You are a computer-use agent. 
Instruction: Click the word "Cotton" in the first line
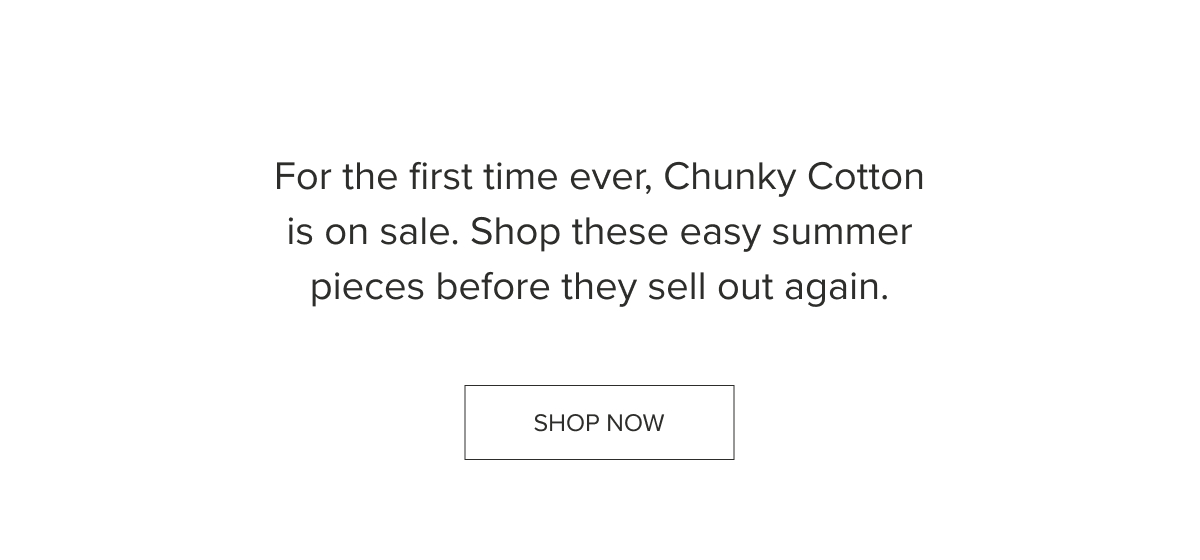tap(866, 177)
